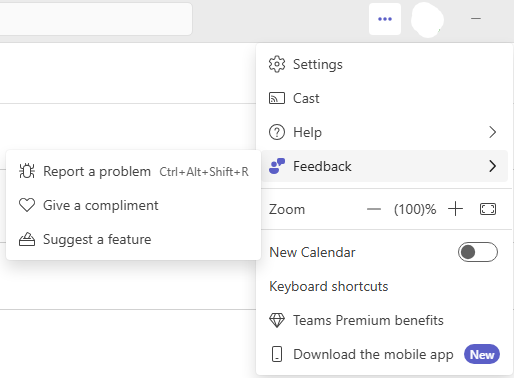Click the profile avatar picture
This screenshot has width=514, height=378.
coord(428,19)
